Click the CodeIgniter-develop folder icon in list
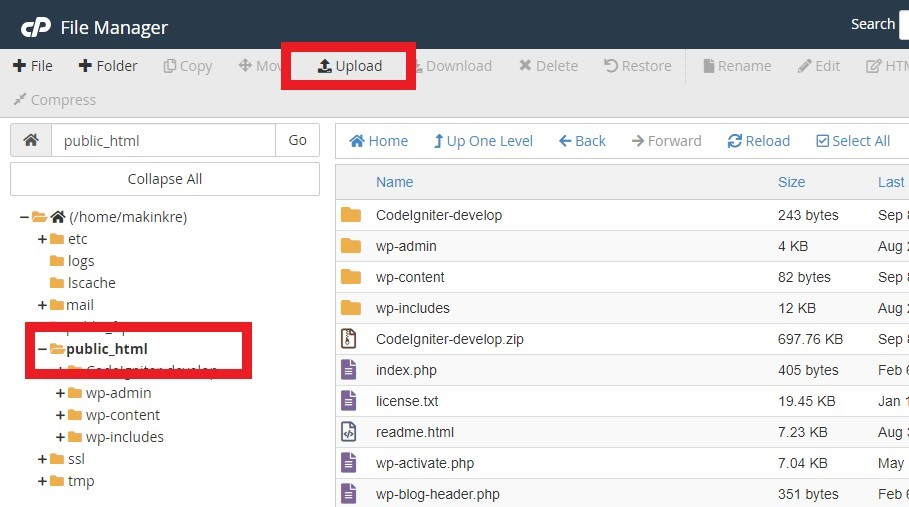The image size is (909, 507). click(351, 215)
